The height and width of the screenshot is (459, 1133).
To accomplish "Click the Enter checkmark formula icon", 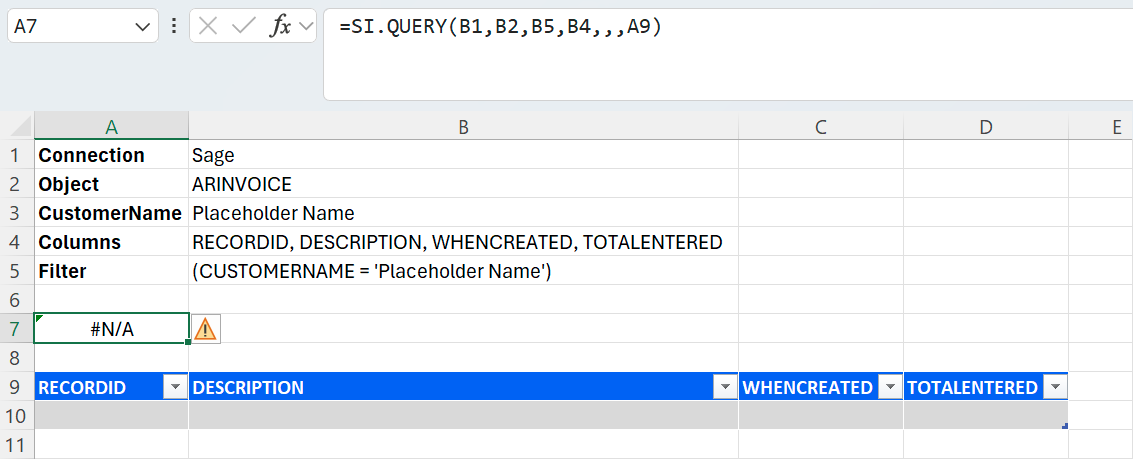I will 243,27.
